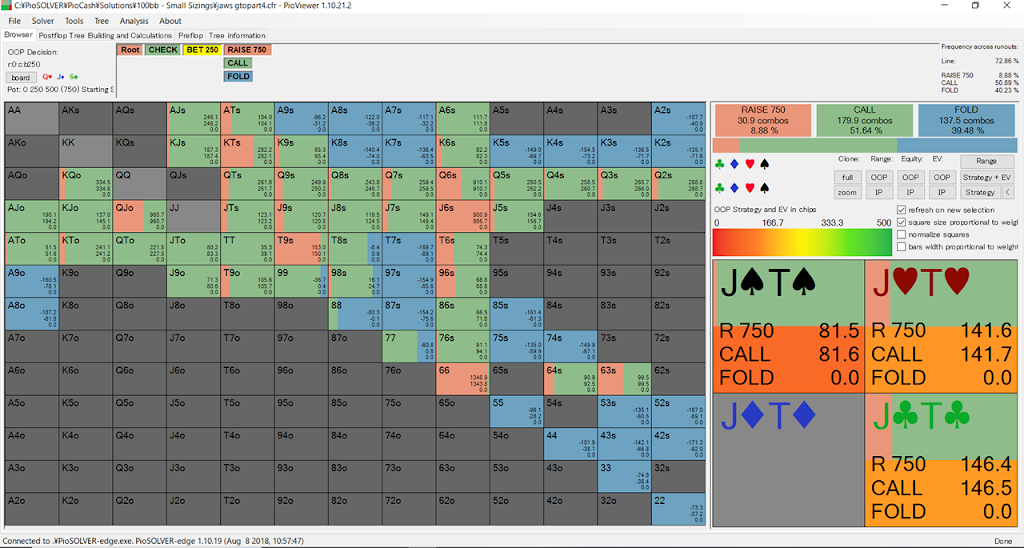
Task: Click the 22 cell in the hand grid
Action: click(679, 509)
